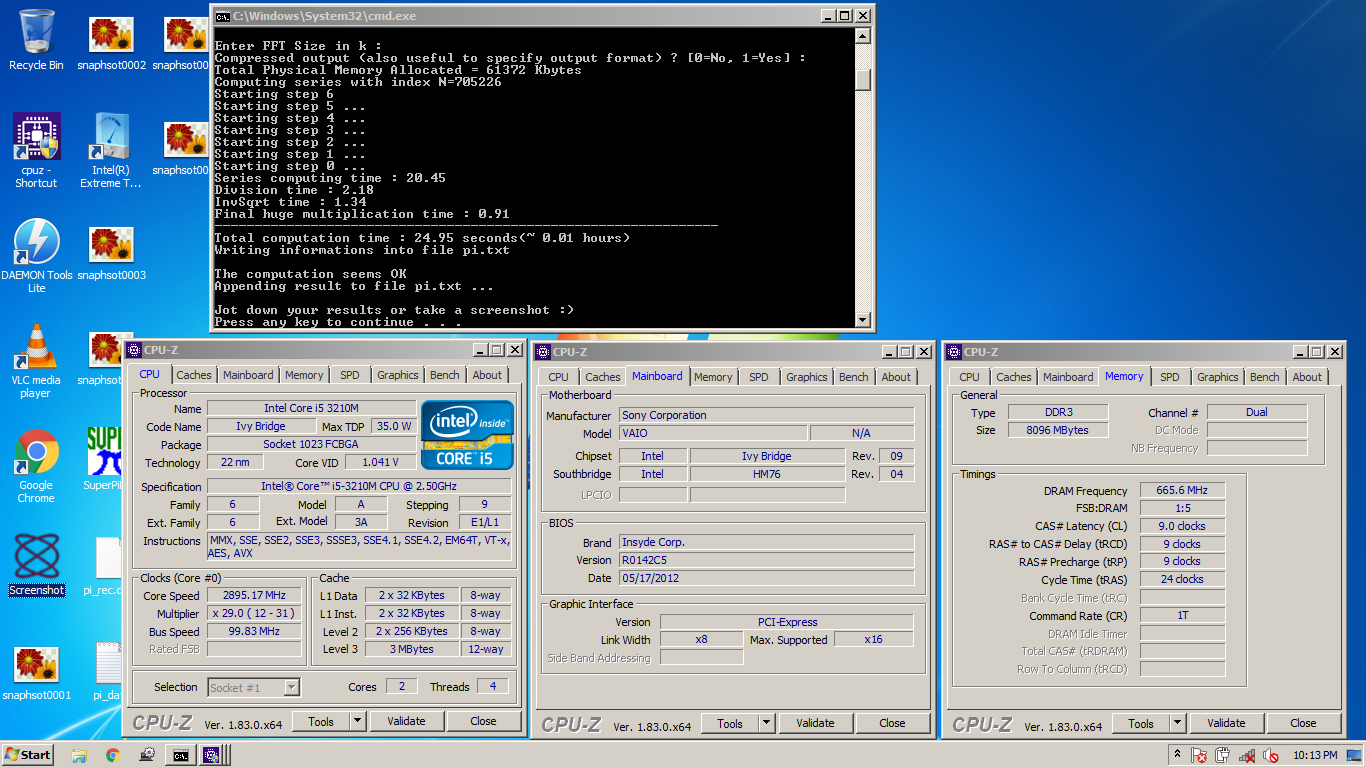Open SPD tab in the left CPU-Z window
1366x768 pixels.
point(349,375)
